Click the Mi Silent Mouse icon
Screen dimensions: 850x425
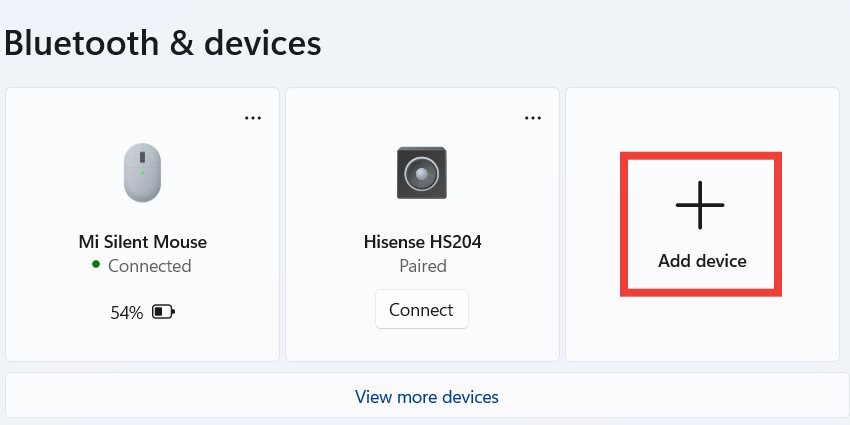pyautogui.click(x=142, y=172)
